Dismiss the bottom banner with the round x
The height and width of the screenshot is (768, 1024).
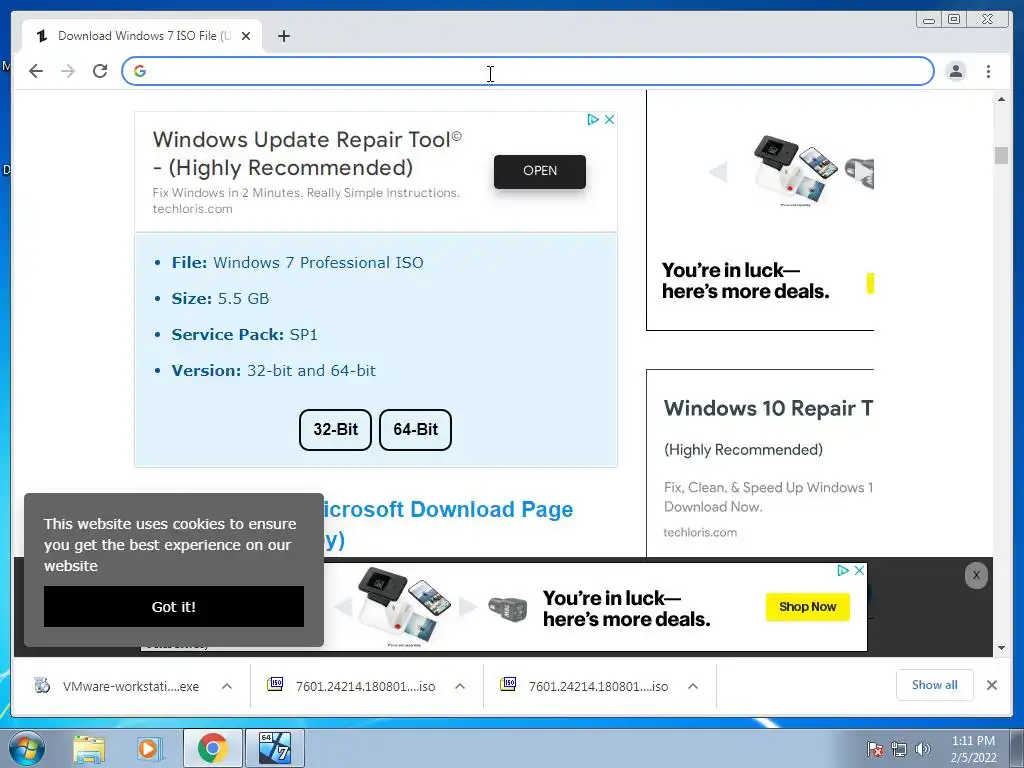click(x=976, y=575)
